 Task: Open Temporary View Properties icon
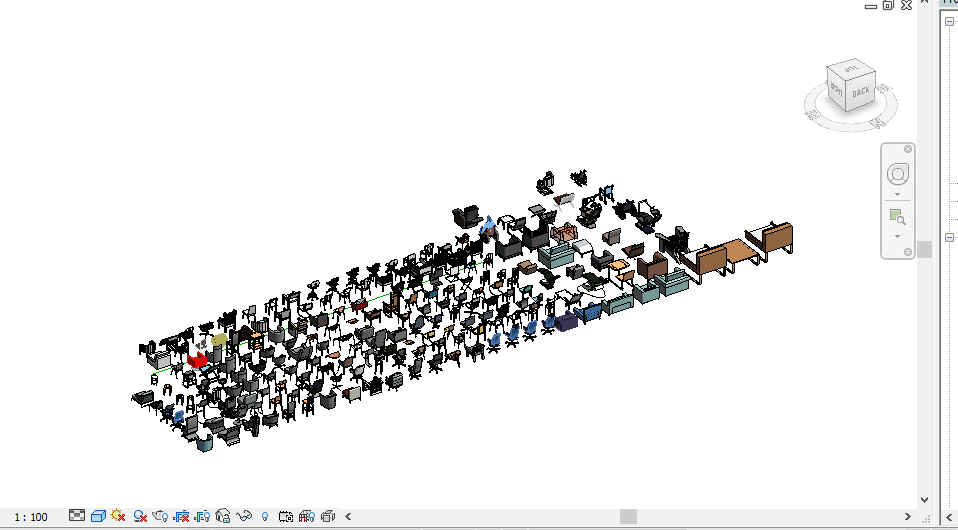pyautogui.click(x=286, y=516)
